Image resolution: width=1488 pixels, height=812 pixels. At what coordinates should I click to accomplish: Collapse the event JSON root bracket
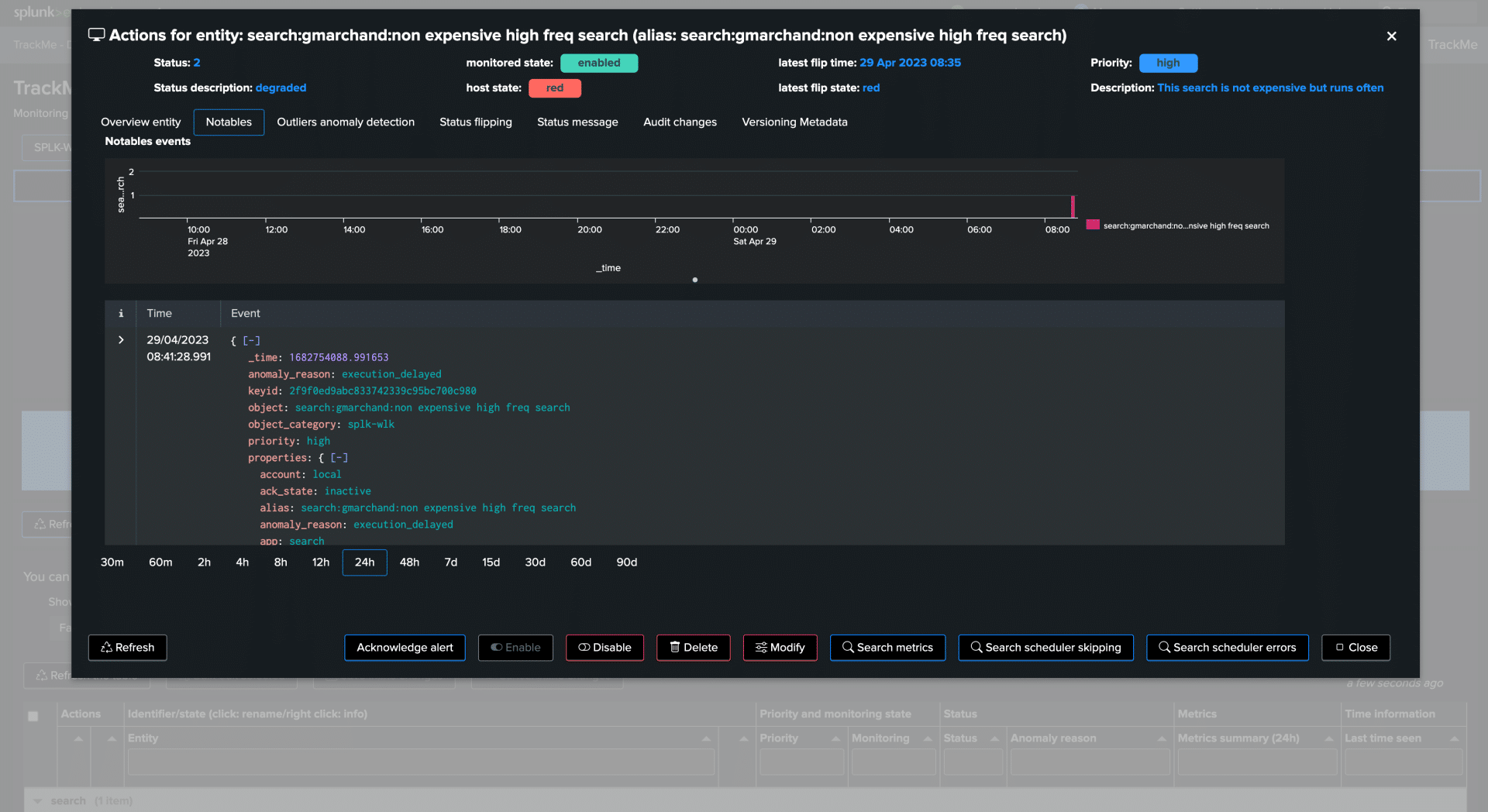[x=252, y=341]
